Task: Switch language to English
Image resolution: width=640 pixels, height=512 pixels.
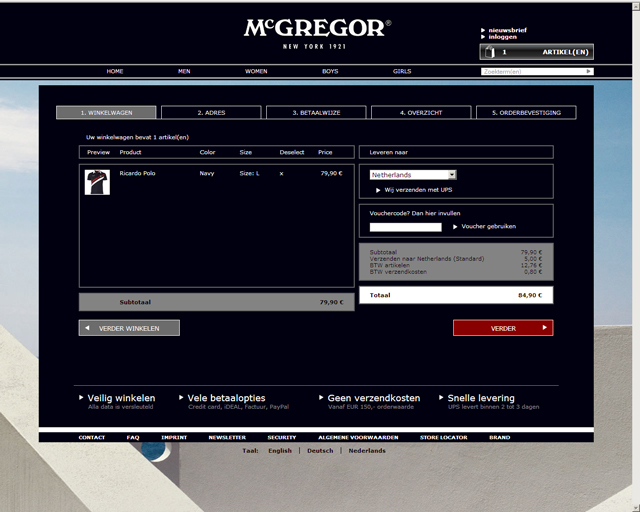Action: 280,451
